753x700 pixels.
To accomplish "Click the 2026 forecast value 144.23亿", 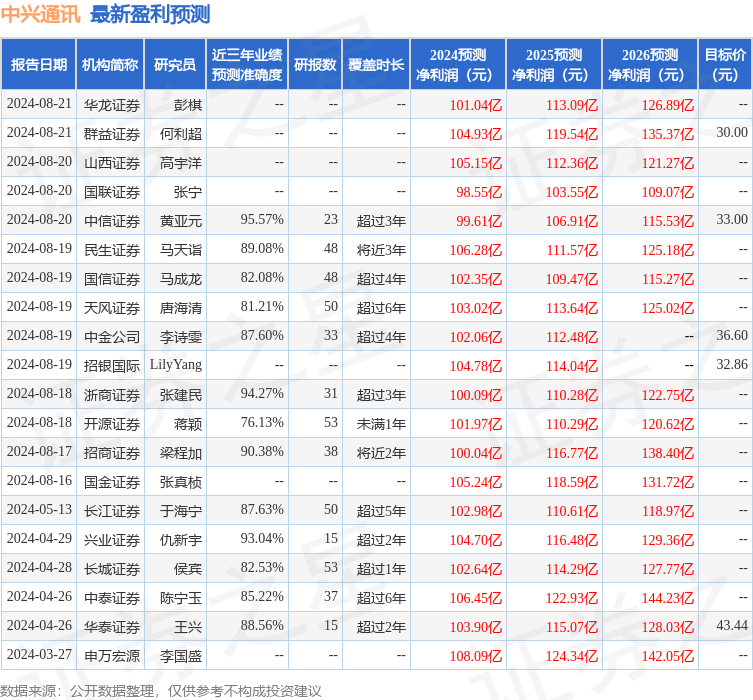I will point(668,598).
